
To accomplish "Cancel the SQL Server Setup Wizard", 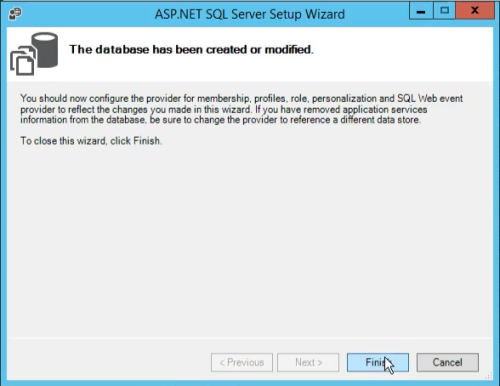I will click(x=447, y=362).
